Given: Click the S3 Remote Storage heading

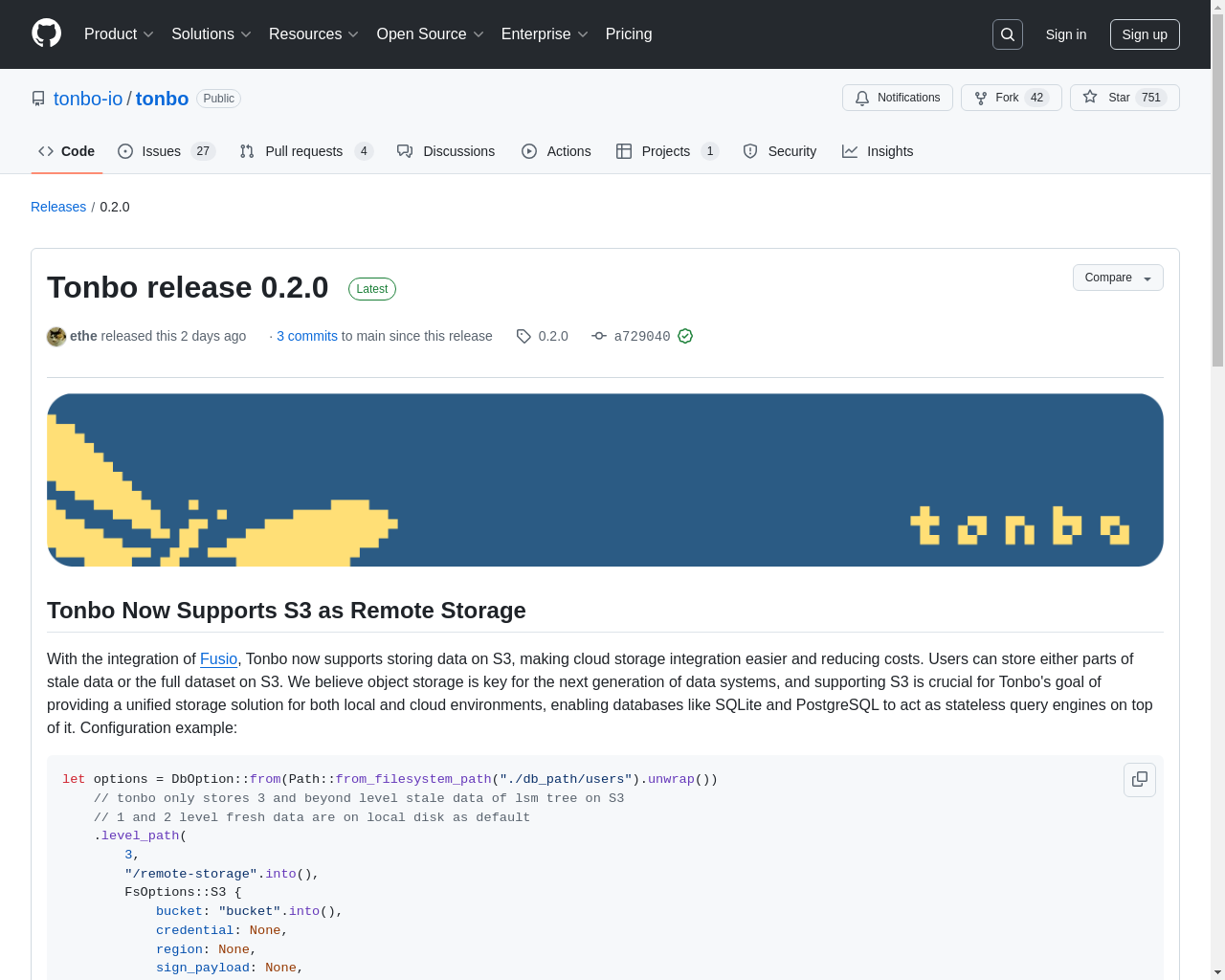Looking at the screenshot, I should [x=286, y=611].
